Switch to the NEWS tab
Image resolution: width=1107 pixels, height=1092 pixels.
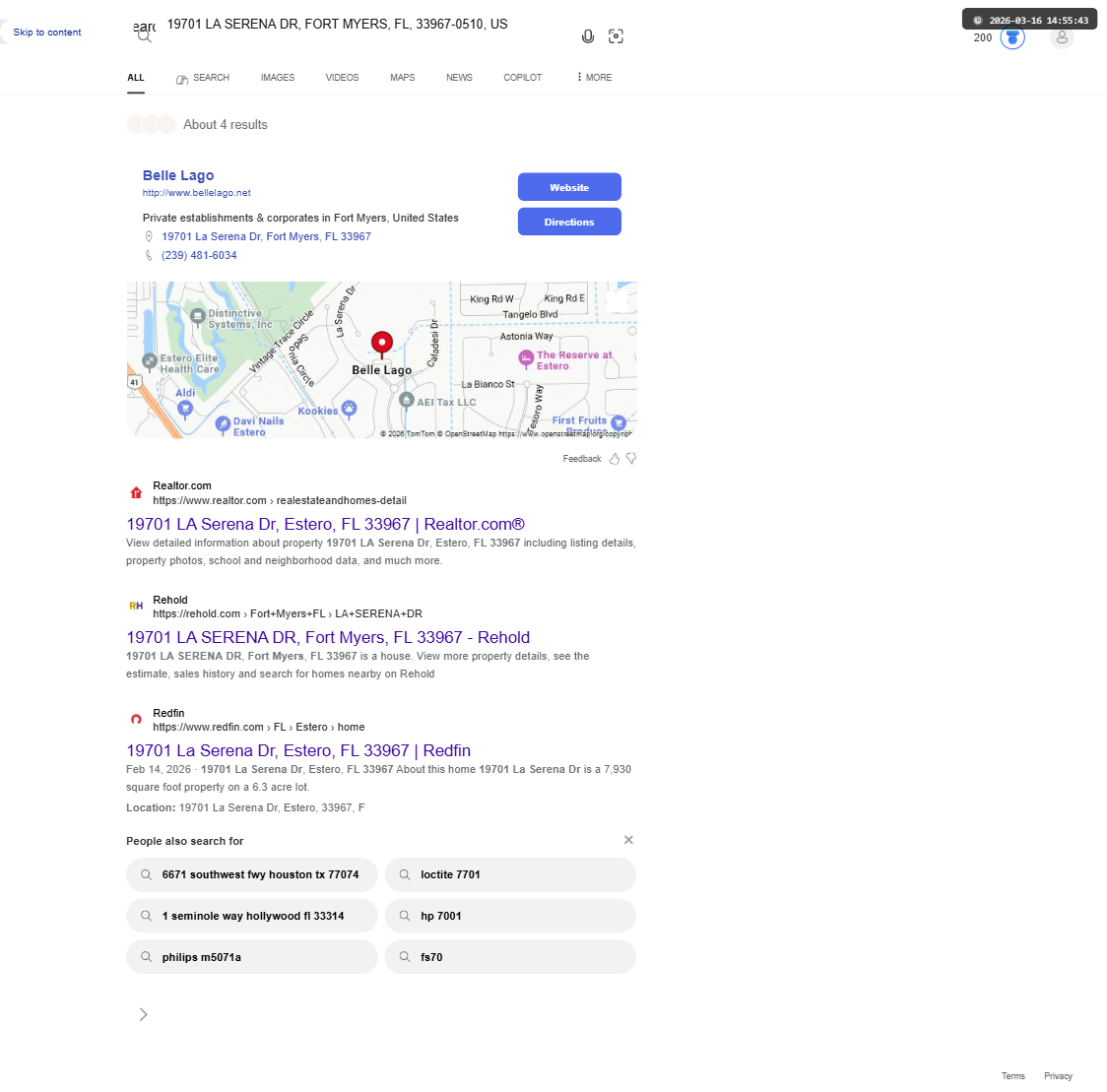459,78
